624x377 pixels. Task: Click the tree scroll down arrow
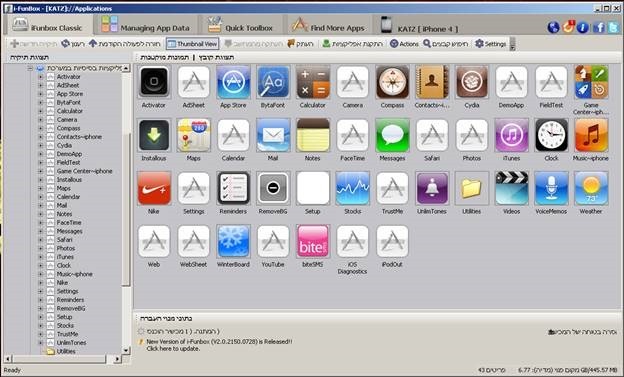tap(126, 351)
